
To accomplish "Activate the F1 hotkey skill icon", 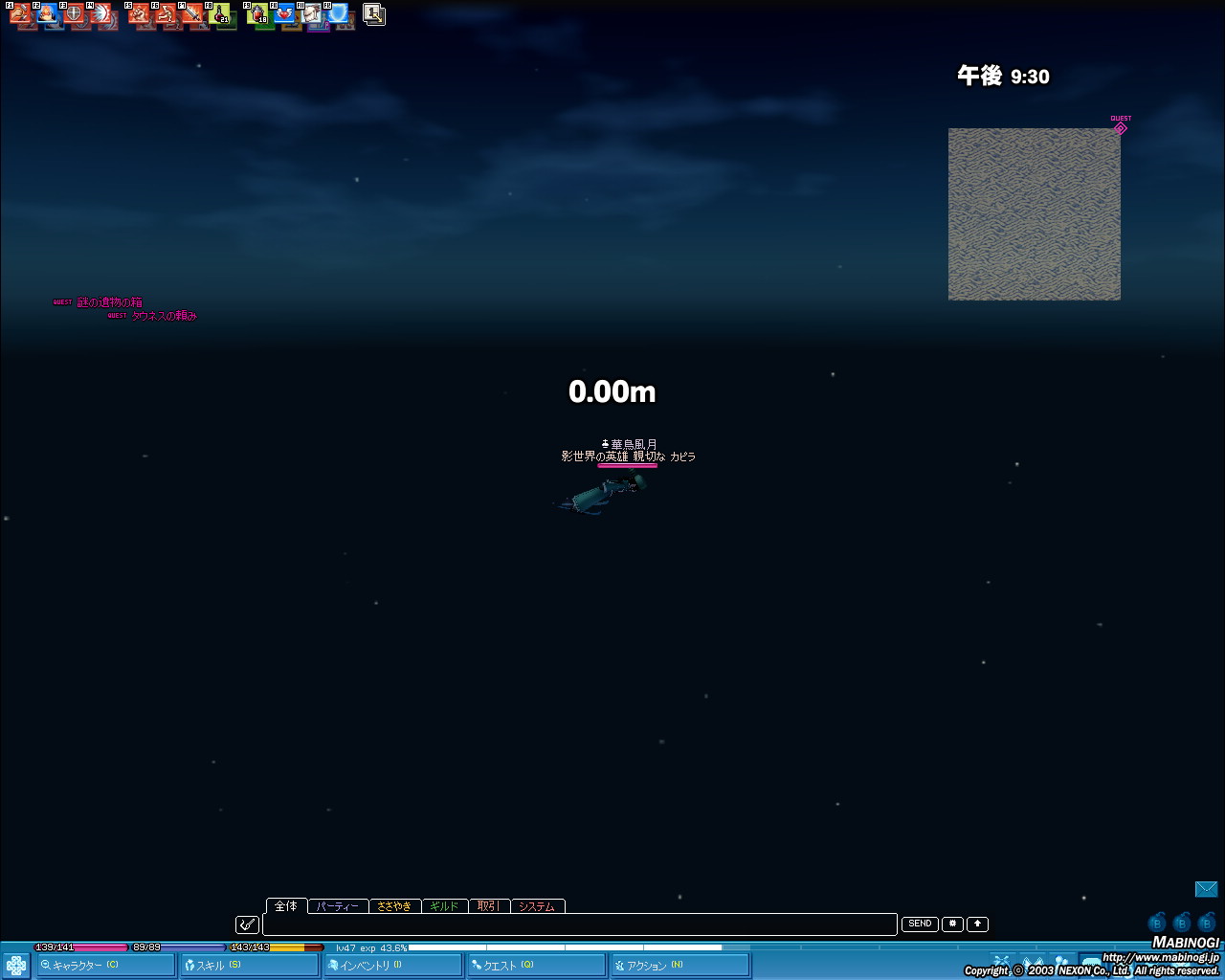I will tap(20, 15).
